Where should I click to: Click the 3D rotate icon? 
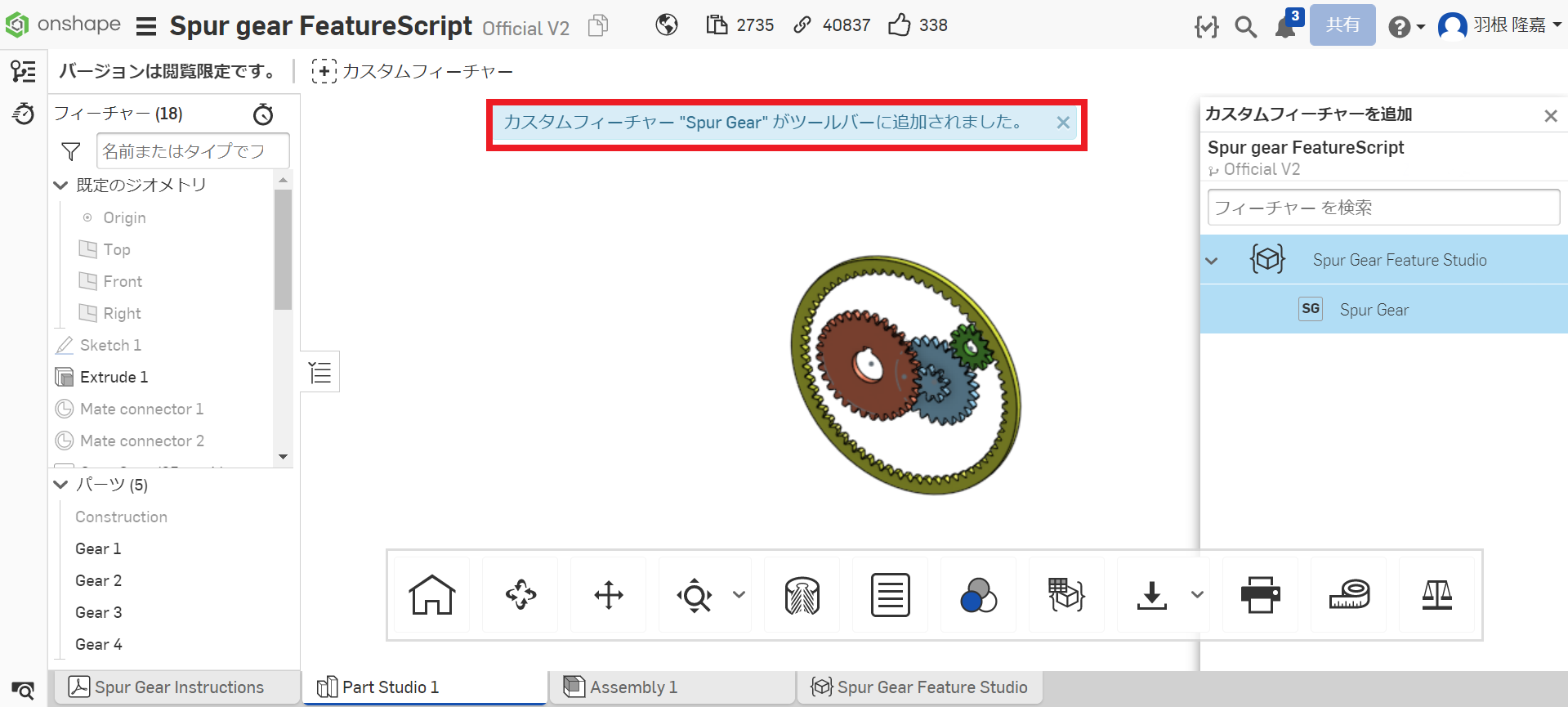click(520, 595)
